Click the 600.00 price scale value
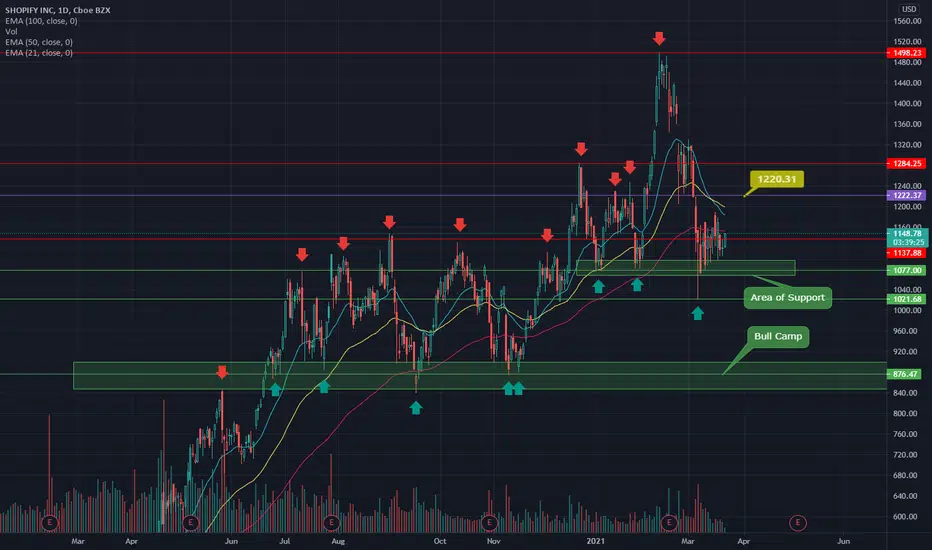The width and height of the screenshot is (932, 550). tap(907, 517)
